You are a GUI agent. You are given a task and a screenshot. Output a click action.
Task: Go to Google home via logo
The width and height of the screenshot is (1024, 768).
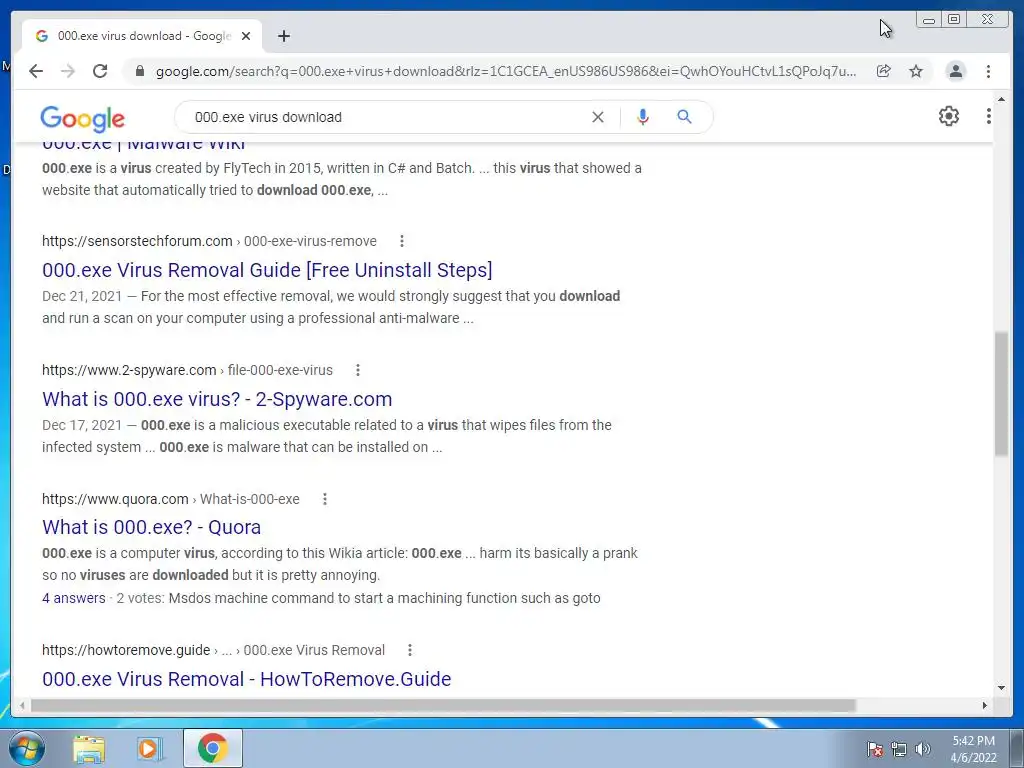82,118
